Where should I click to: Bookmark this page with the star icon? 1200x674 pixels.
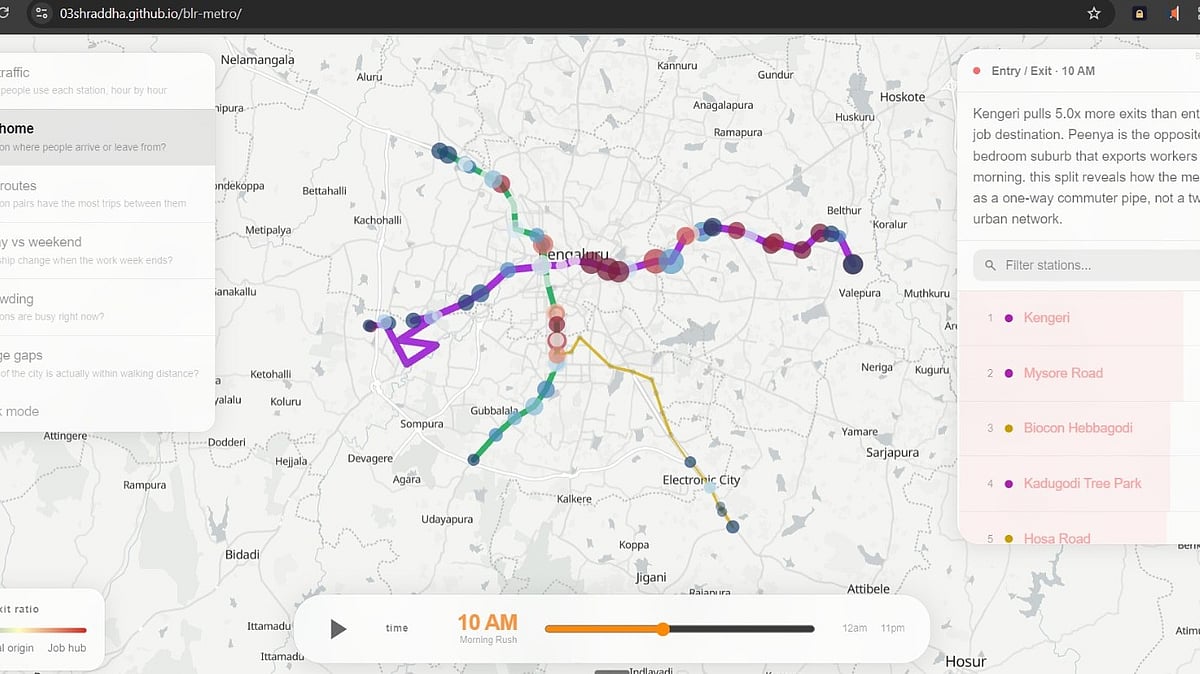(1094, 14)
